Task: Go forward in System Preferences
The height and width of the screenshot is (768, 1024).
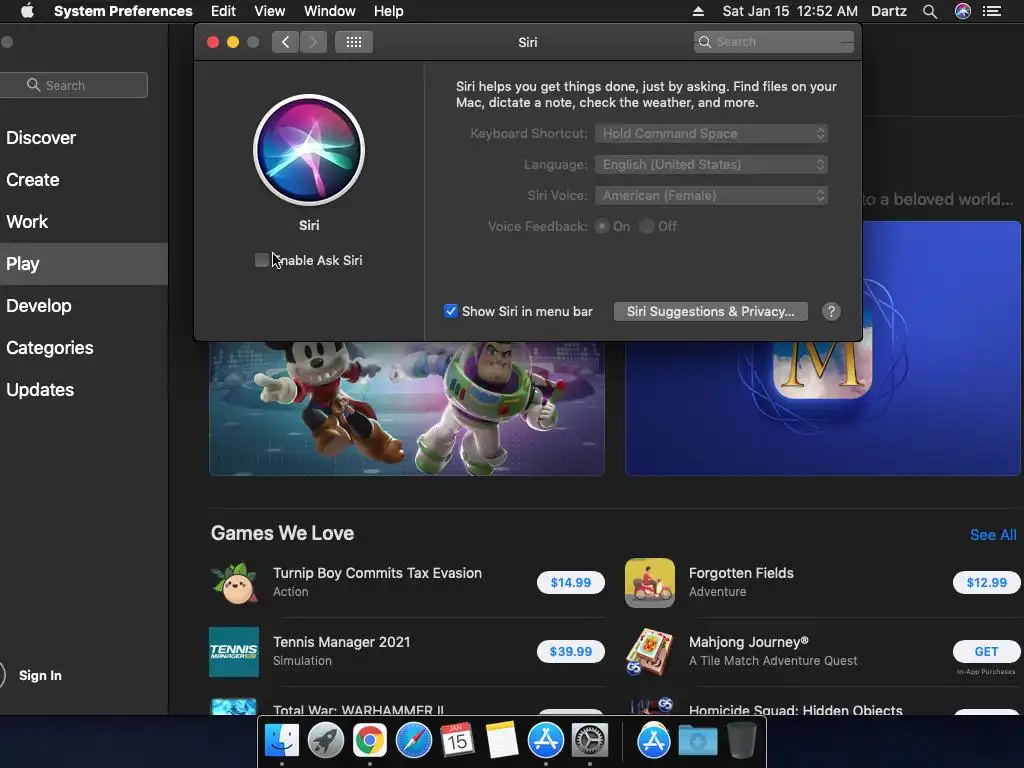Action: point(313,42)
